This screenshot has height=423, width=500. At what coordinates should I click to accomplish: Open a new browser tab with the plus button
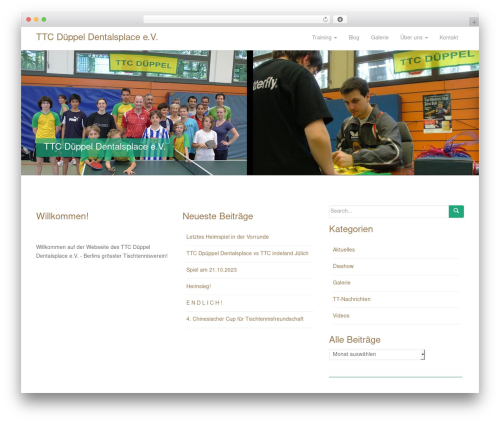click(474, 22)
